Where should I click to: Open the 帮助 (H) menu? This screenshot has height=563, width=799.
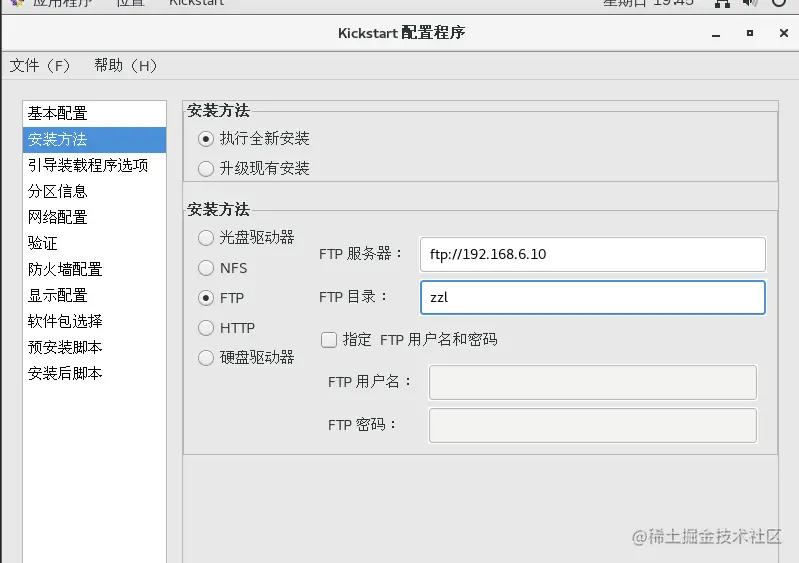coord(125,65)
